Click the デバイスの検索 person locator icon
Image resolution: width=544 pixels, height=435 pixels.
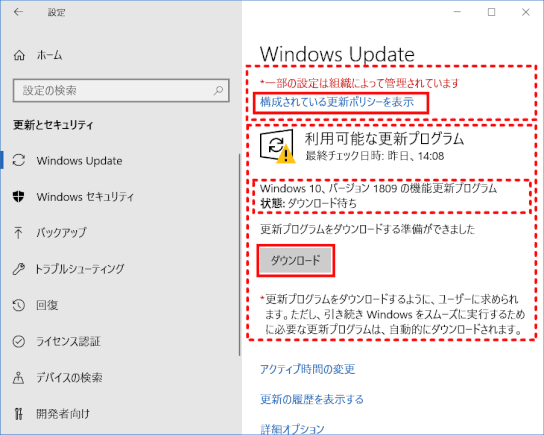click(18, 377)
